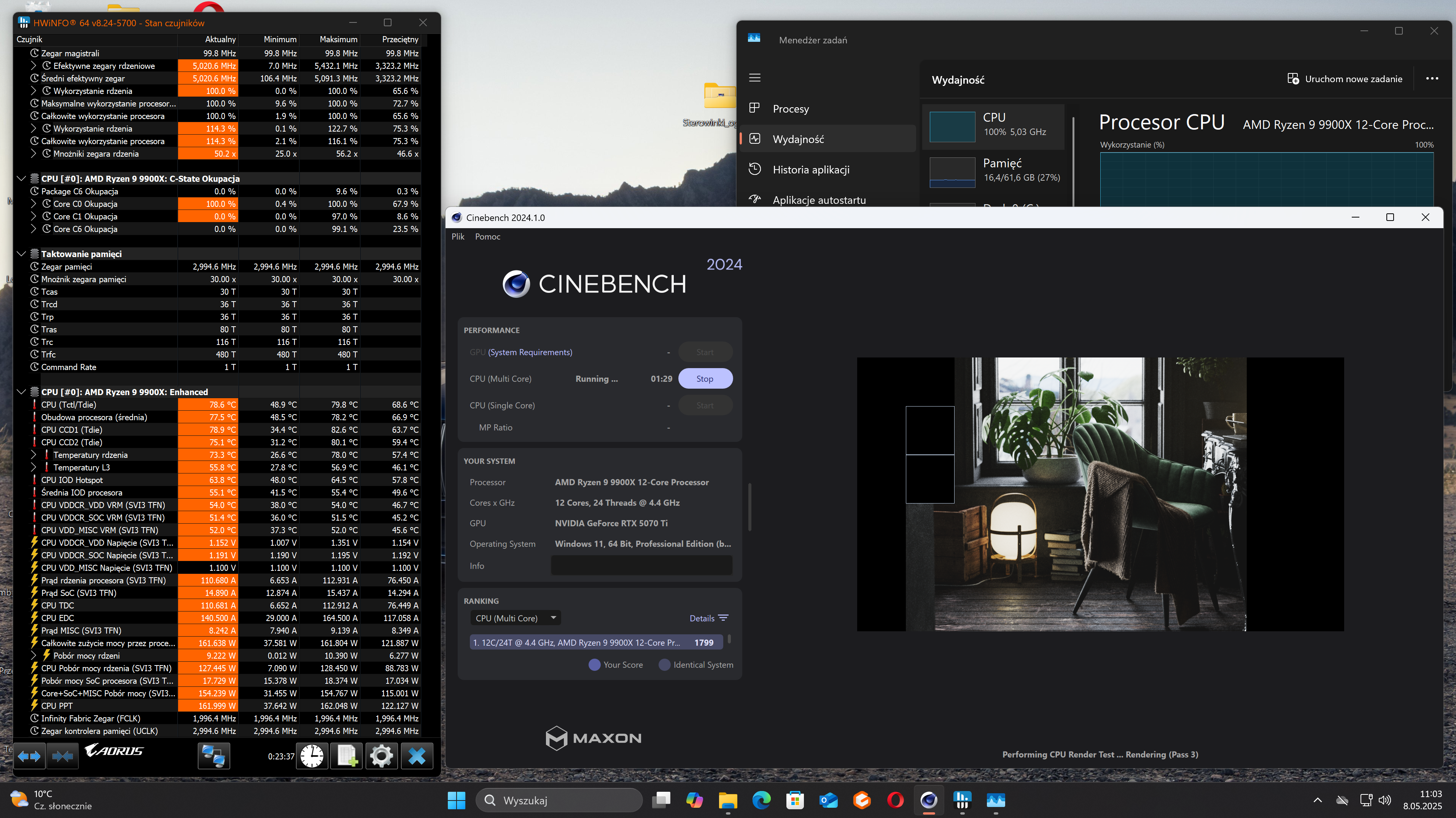Open CPU (Multi Core) ranking dropdown

pos(516,618)
